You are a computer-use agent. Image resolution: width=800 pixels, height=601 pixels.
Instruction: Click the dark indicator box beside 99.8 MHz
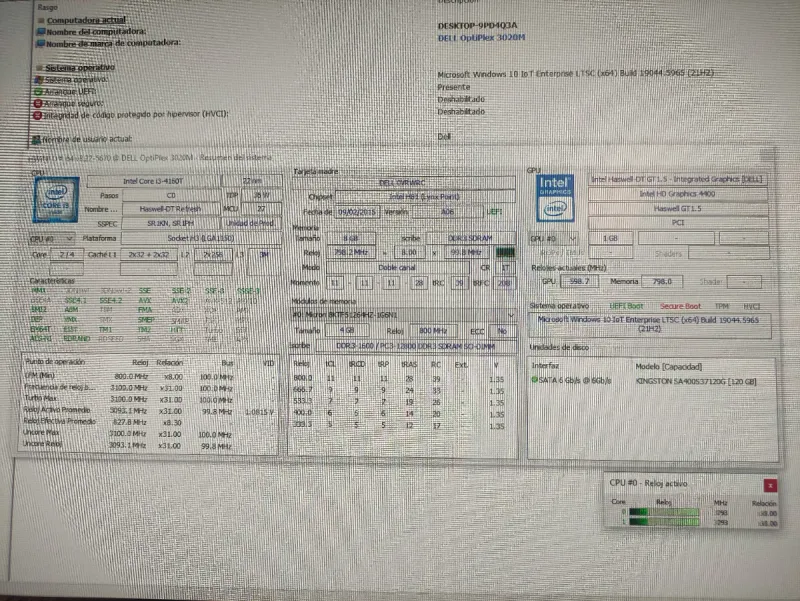coord(505,253)
